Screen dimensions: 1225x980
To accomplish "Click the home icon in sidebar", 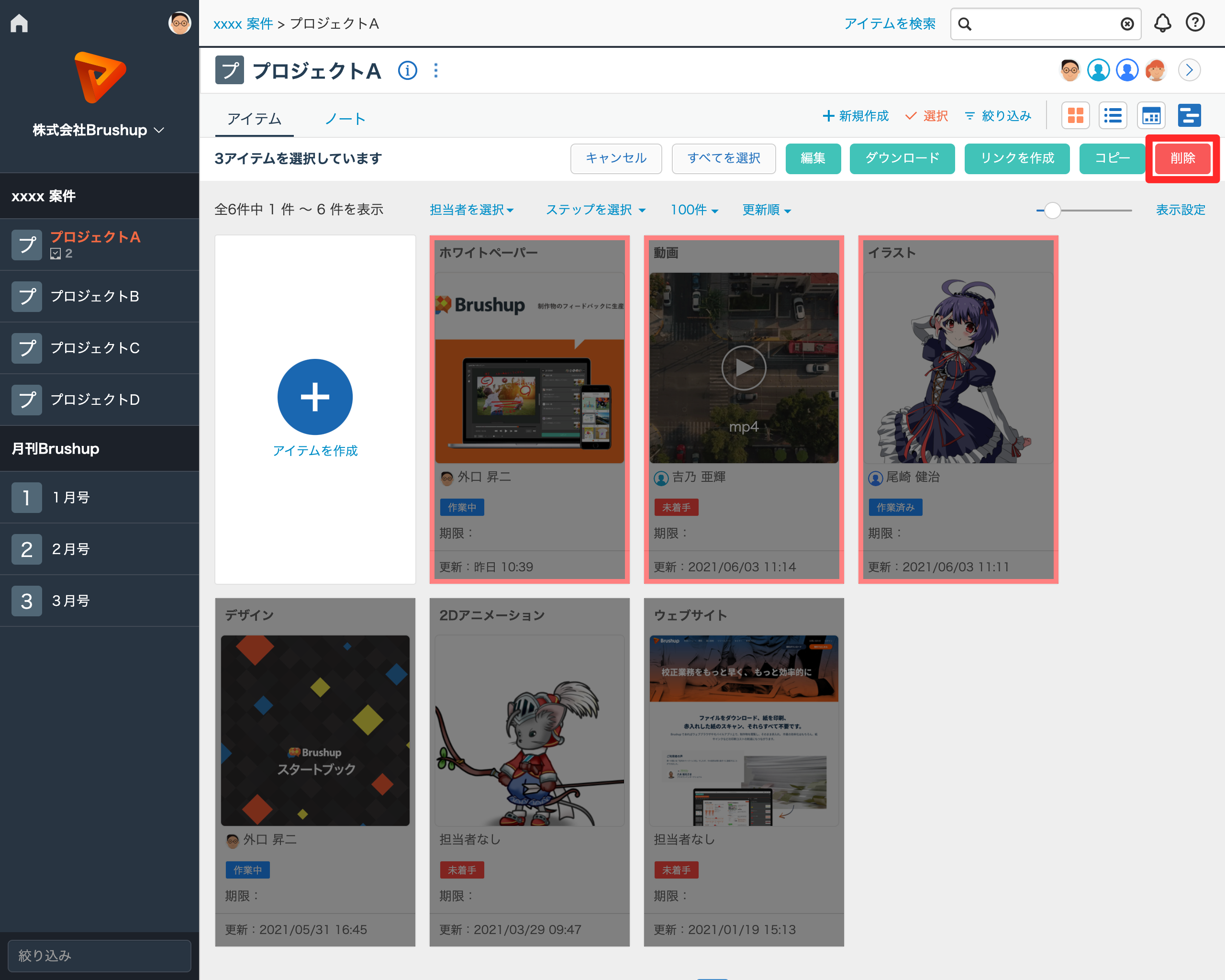I will point(19,23).
